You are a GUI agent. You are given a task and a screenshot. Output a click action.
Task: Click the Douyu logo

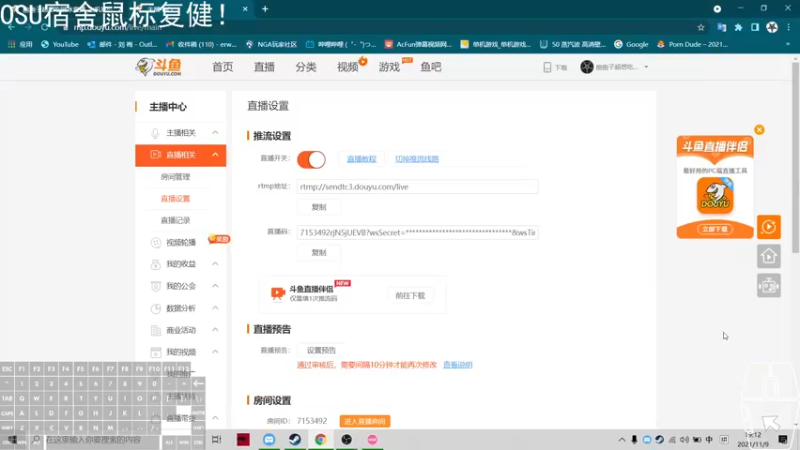click(159, 66)
